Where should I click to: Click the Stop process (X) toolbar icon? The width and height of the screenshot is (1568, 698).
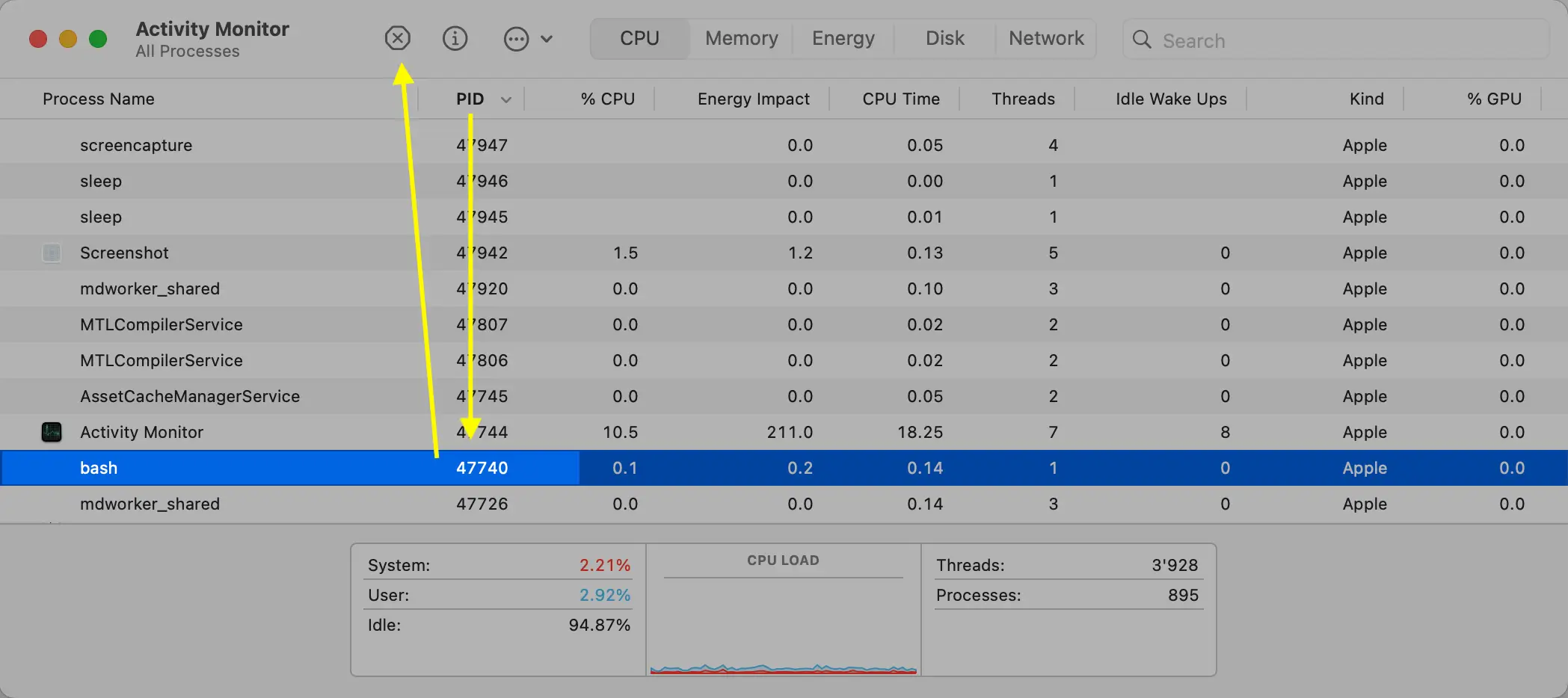pyautogui.click(x=398, y=38)
